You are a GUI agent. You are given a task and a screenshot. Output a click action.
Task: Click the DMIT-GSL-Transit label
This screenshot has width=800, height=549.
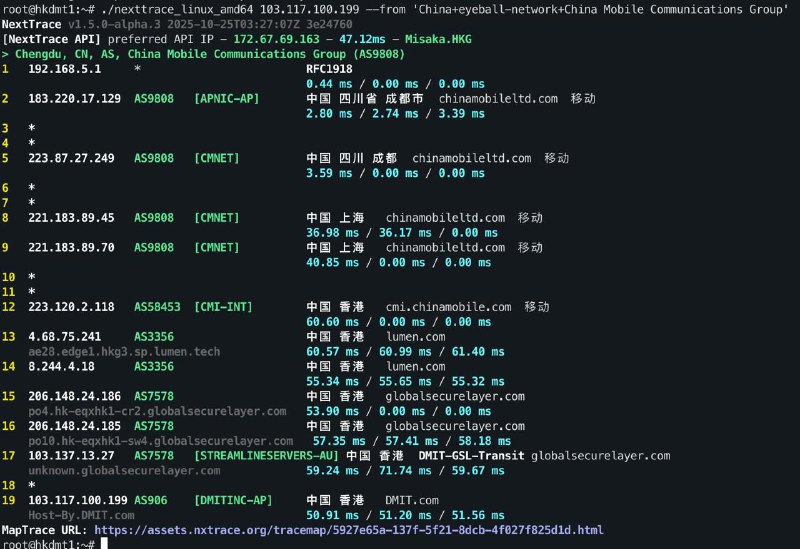[470, 455]
